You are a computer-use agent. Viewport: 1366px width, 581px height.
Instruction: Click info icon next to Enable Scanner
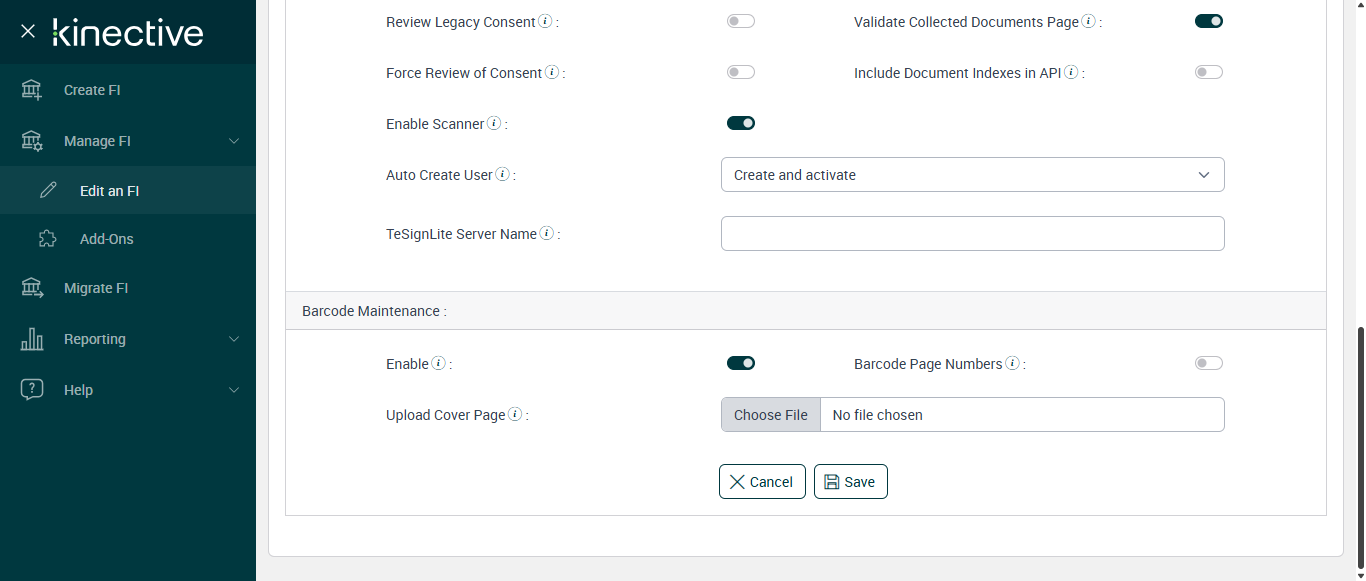click(494, 124)
